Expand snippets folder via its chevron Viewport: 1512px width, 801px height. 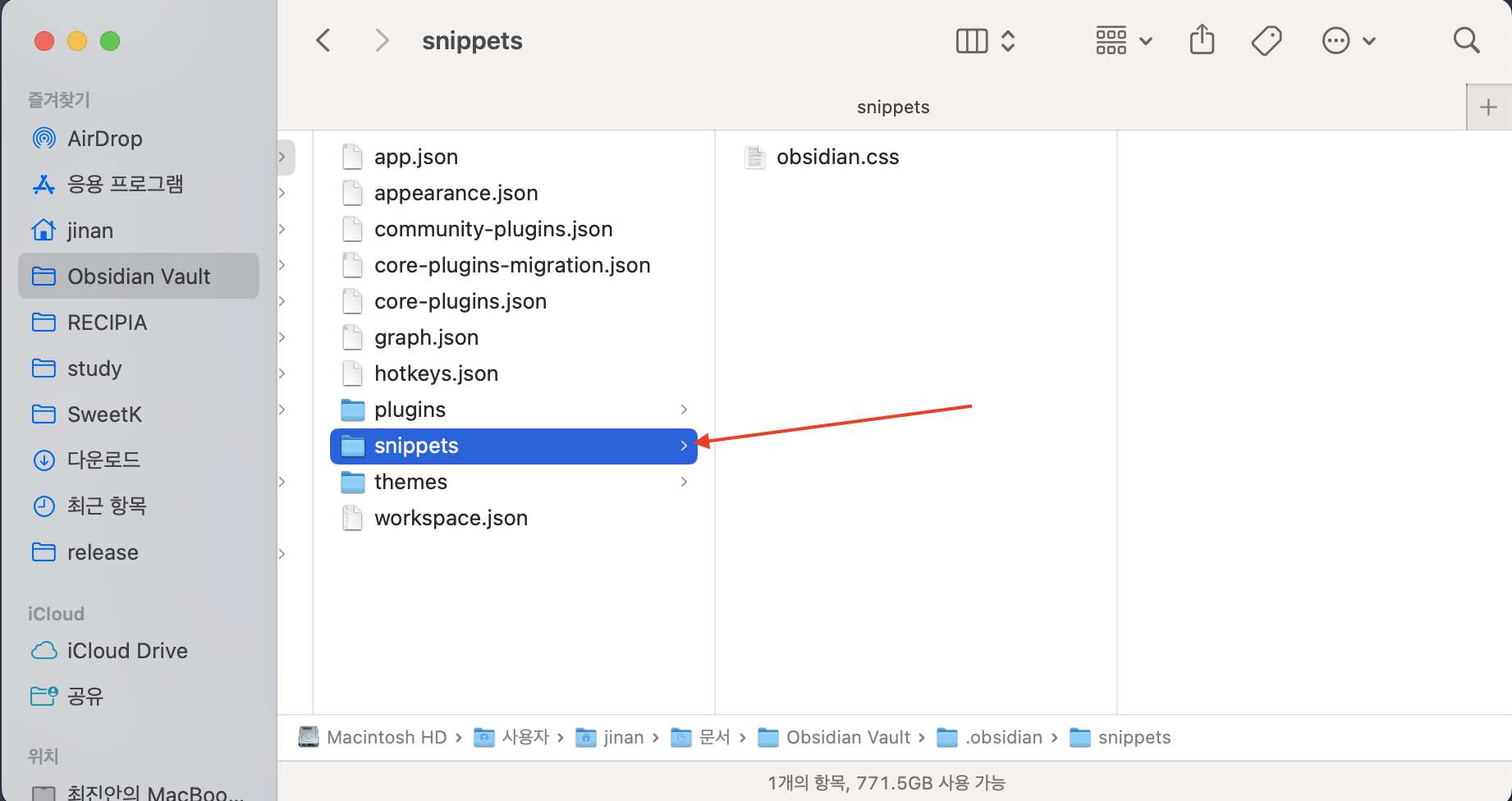[x=684, y=446]
